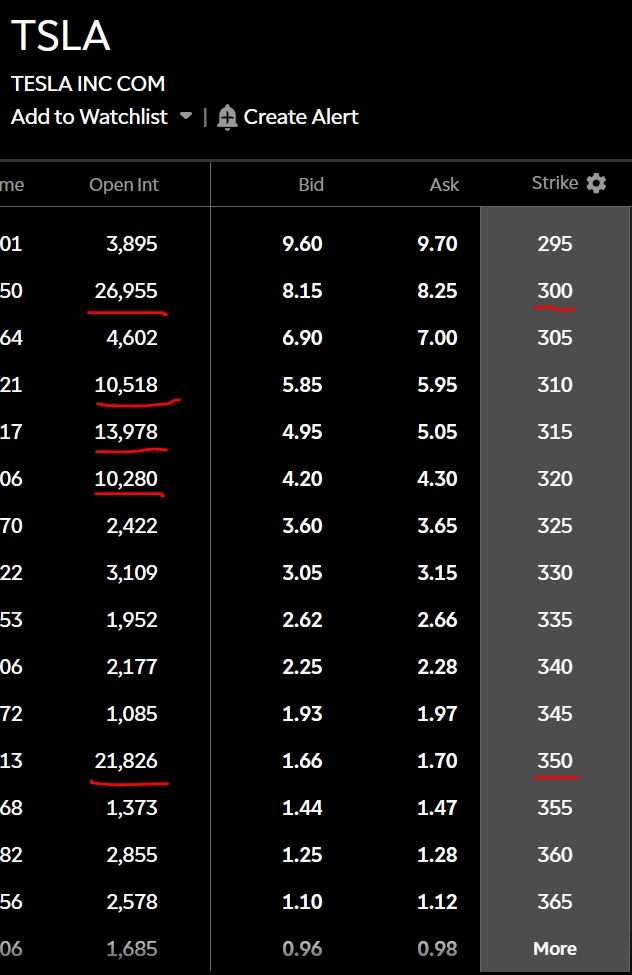Click the Strike column header
Image resolution: width=632 pixels, height=975 pixels.
coord(555,183)
